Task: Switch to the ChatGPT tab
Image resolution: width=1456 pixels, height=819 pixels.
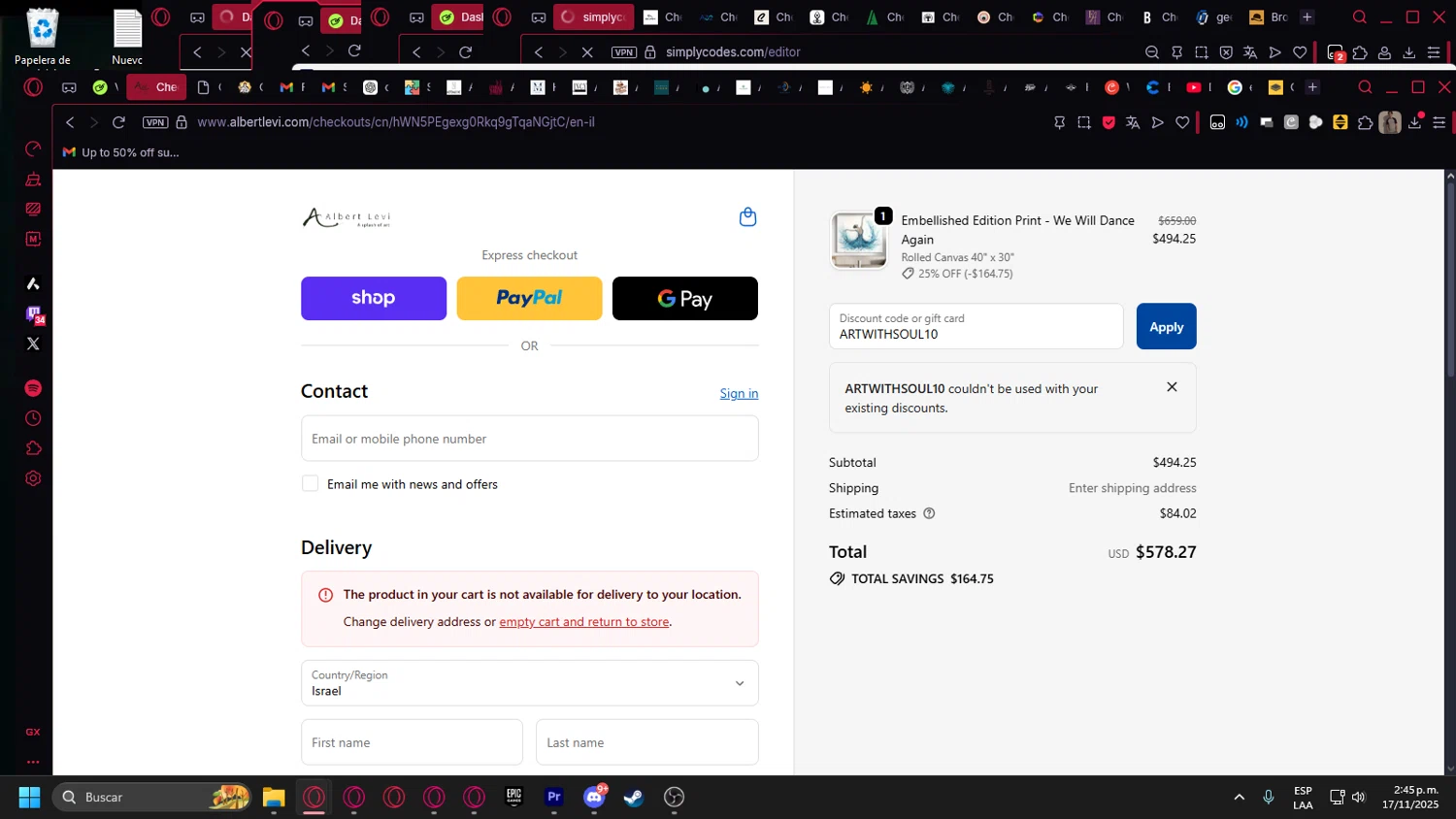Action: (375, 87)
